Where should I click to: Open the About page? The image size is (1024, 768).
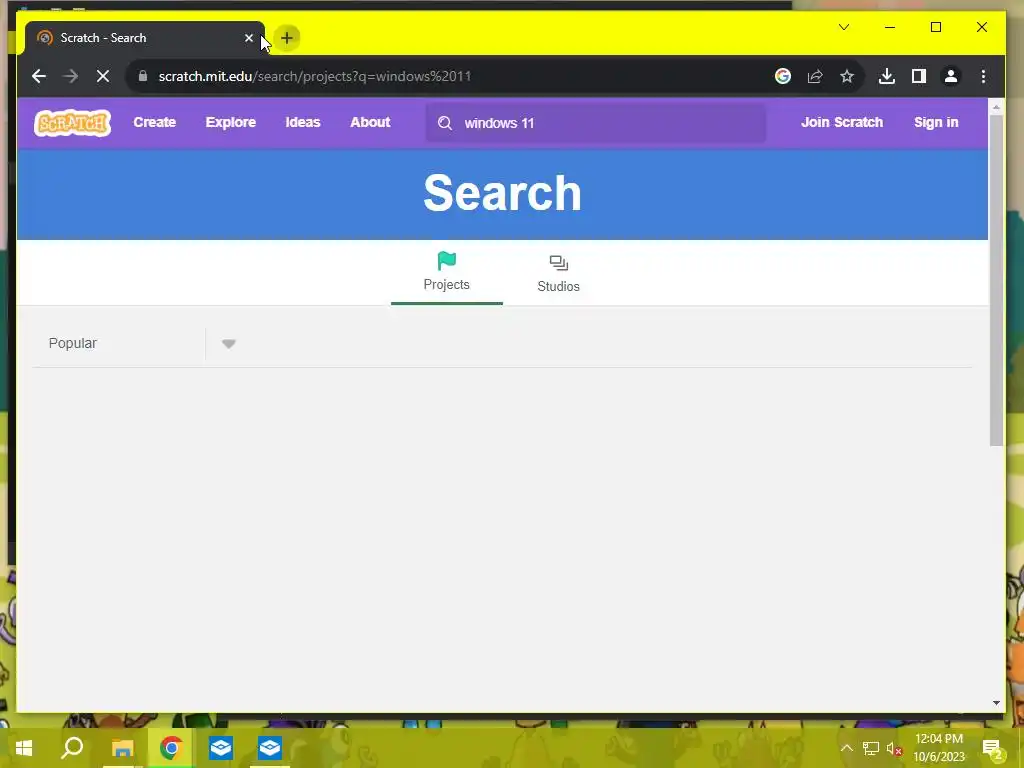pos(370,122)
